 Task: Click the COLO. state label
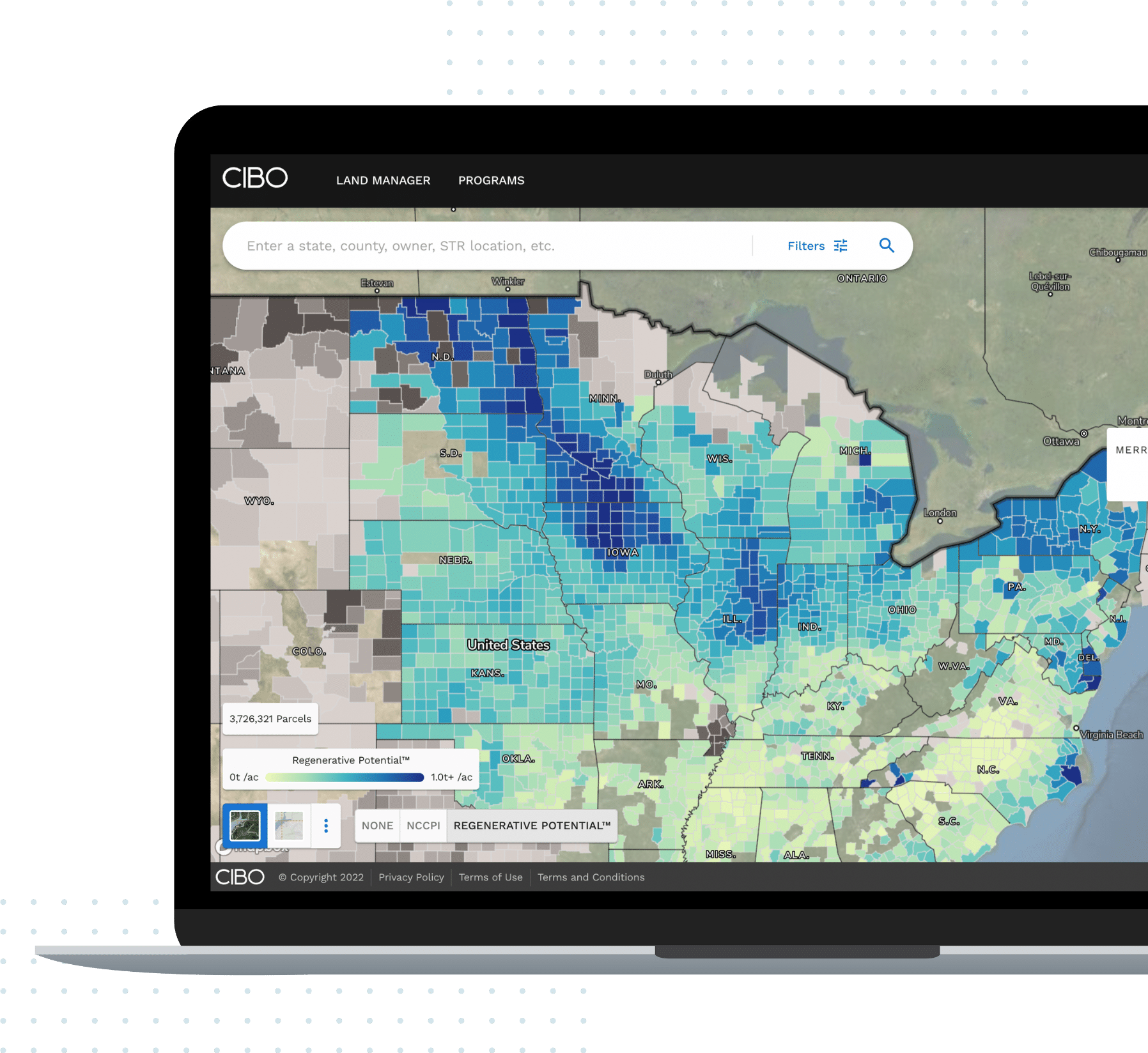click(309, 652)
